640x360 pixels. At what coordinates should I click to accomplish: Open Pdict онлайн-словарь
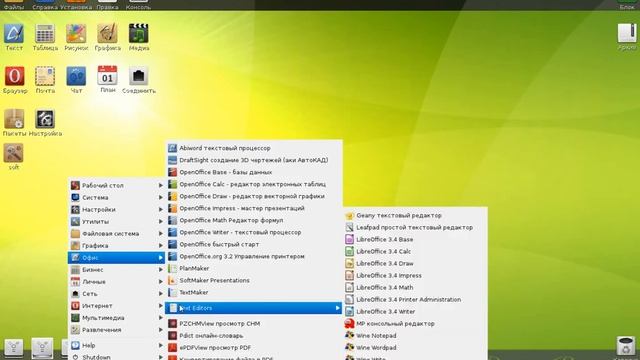pos(253,336)
